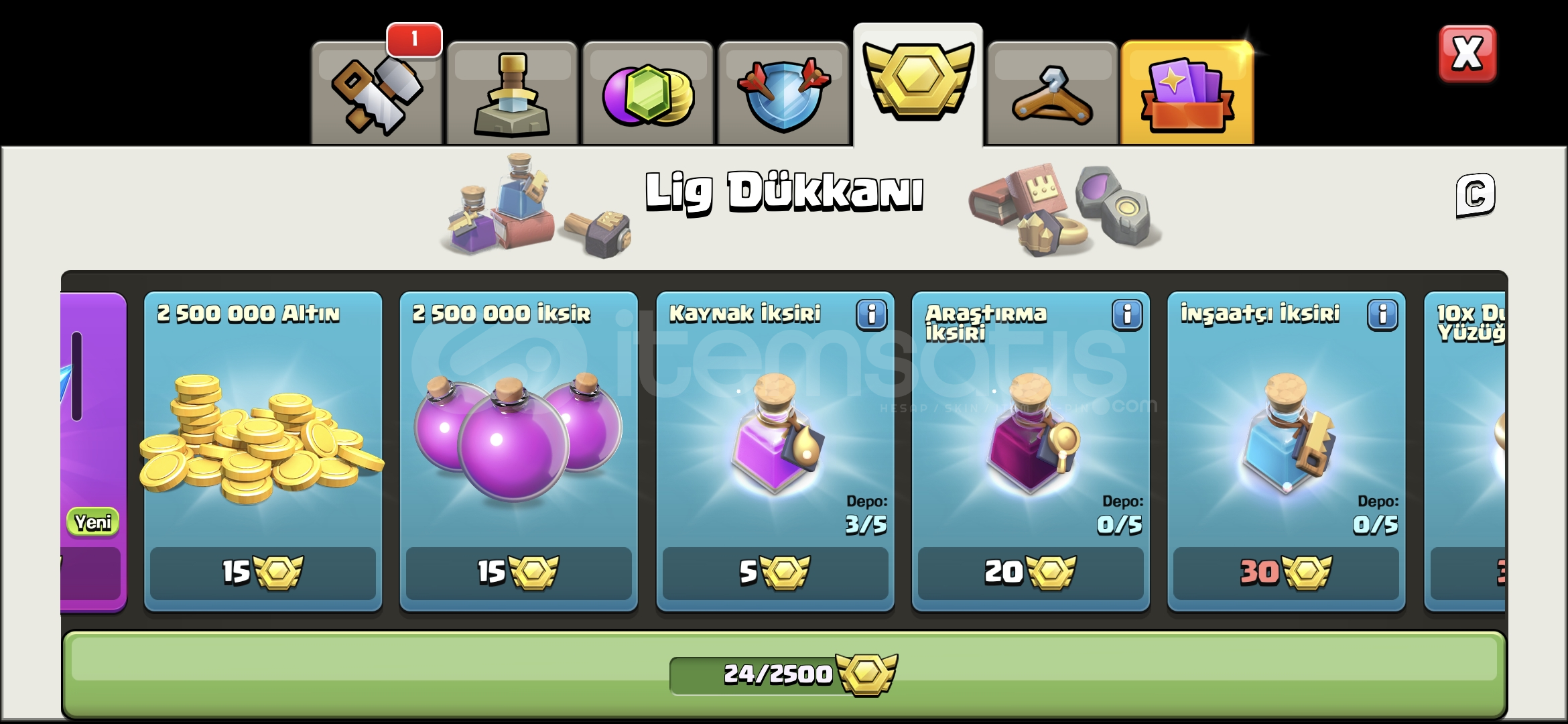1568x724 pixels.
Task: Open the purple Yeni item card
Action: coord(92,451)
